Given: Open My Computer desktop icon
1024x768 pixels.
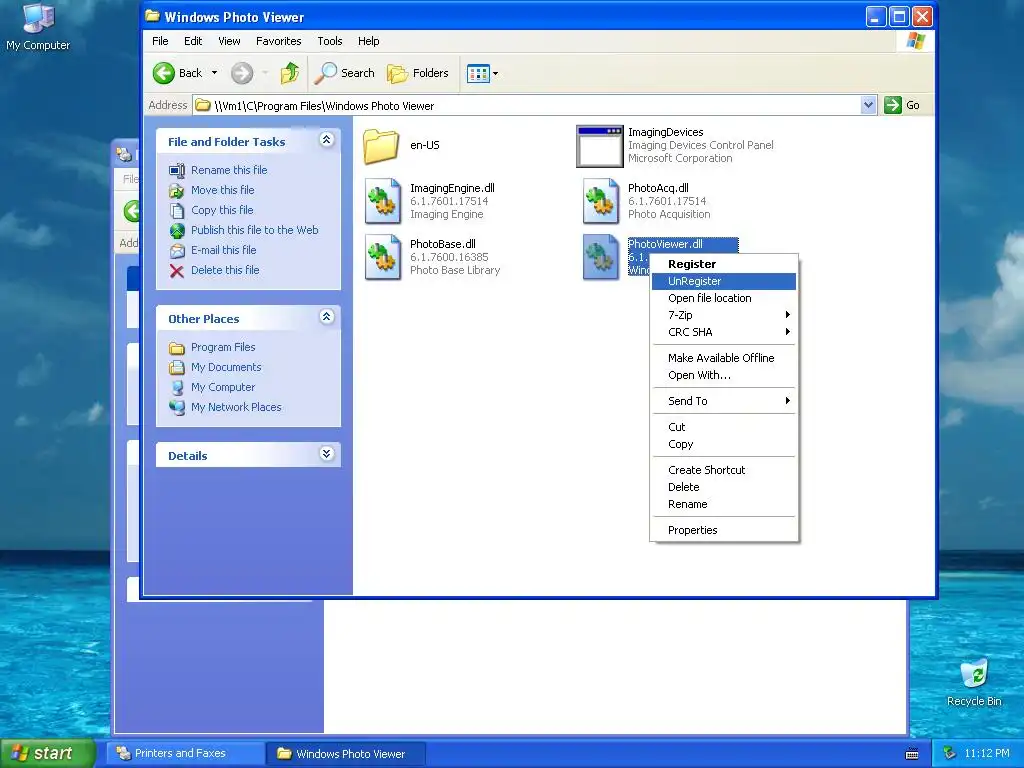Looking at the screenshot, I should pyautogui.click(x=38, y=26).
